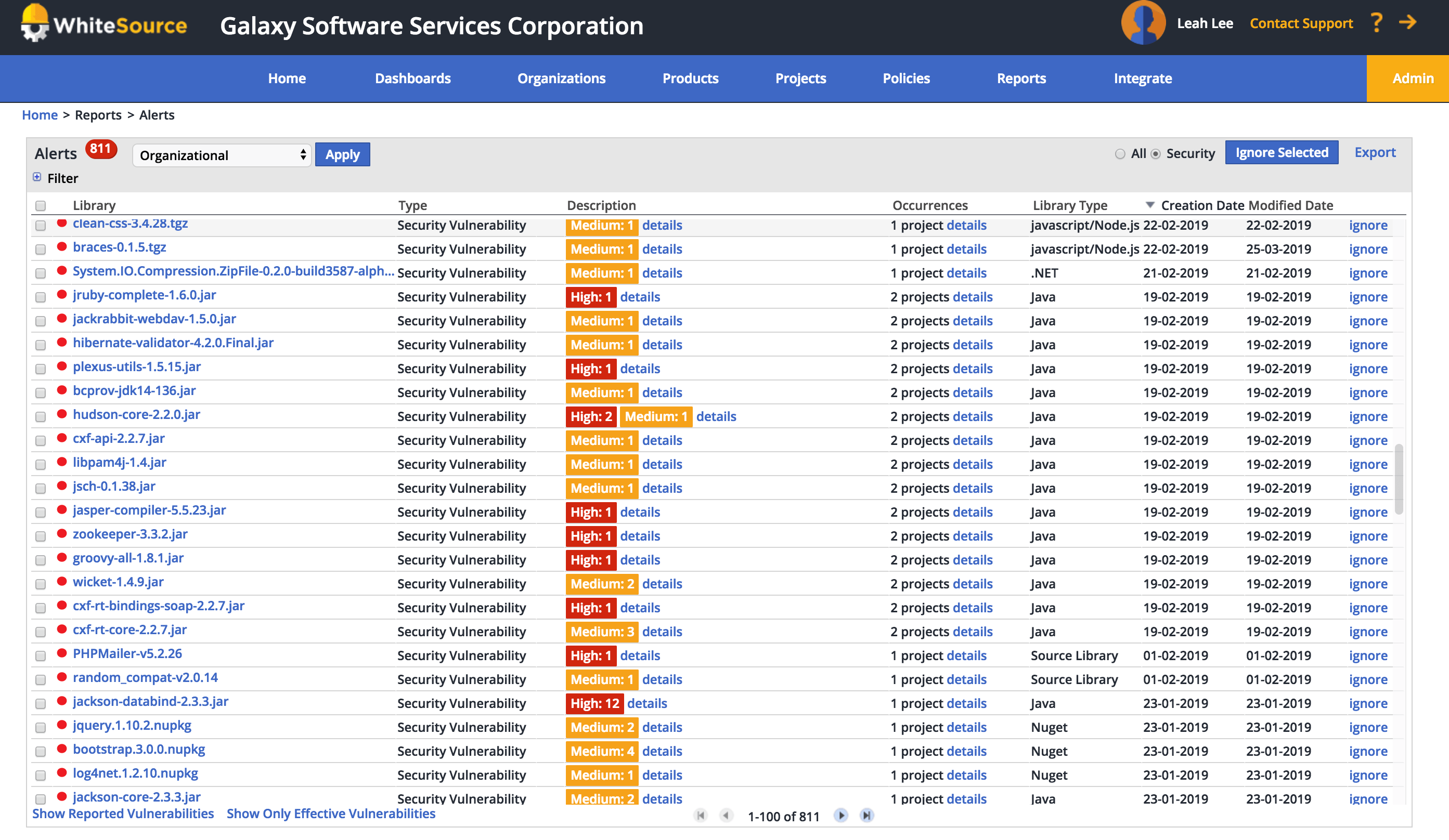
Task: Click the vertical scrollbar thumb of alerts table
Action: click(1399, 479)
